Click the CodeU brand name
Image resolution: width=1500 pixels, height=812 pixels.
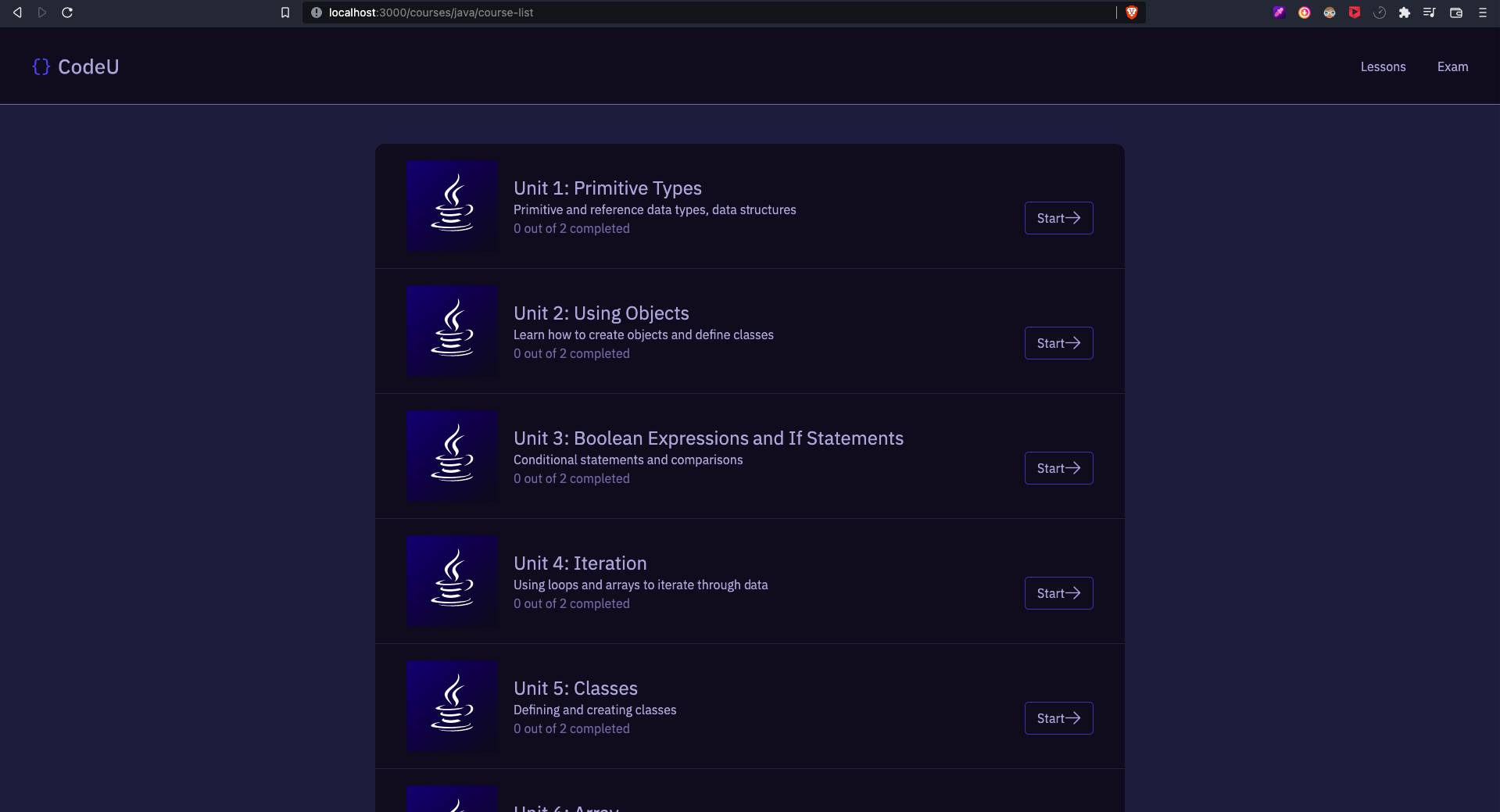[x=88, y=66]
